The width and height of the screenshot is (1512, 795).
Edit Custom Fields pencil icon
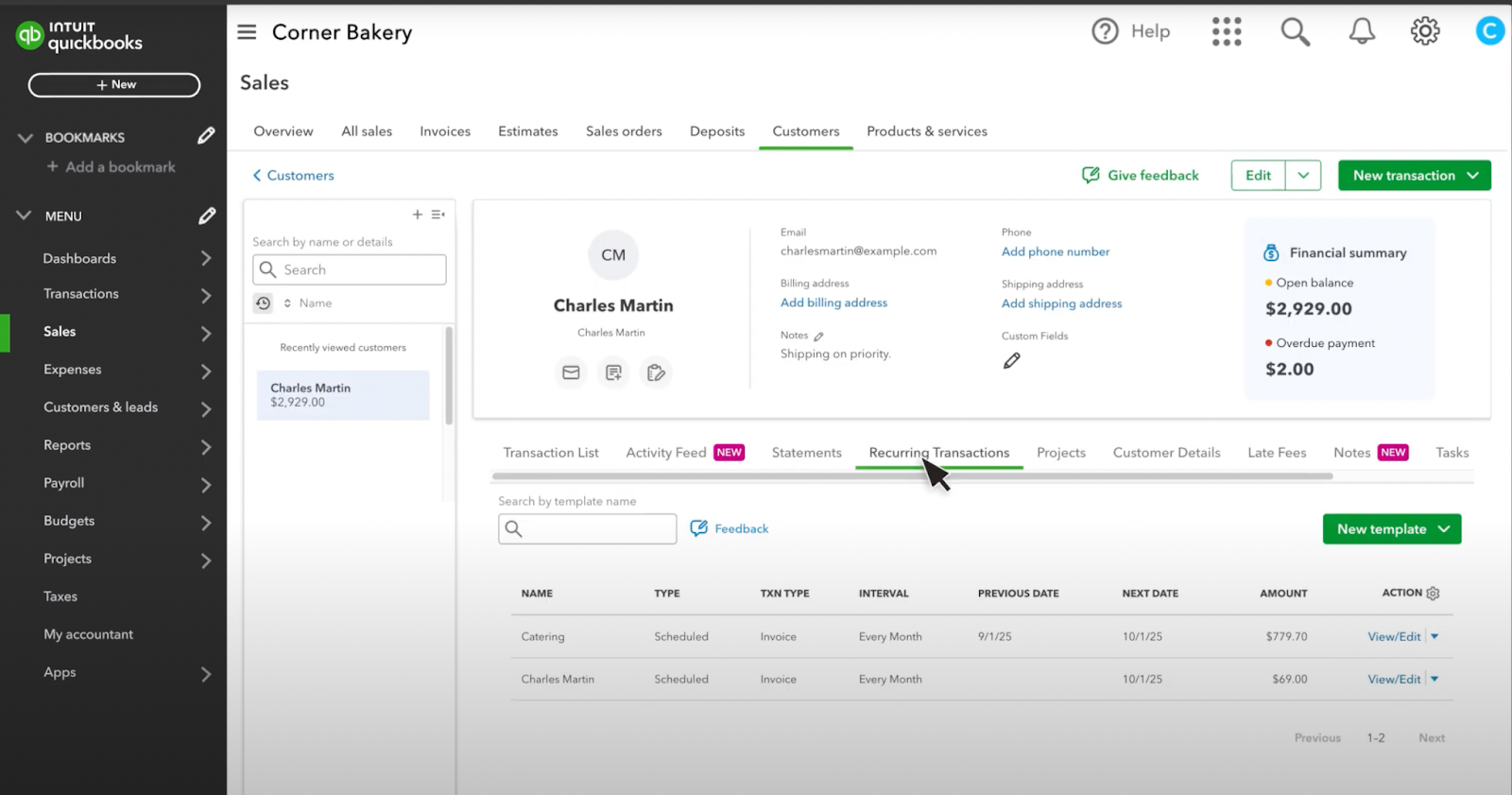[x=1011, y=360]
